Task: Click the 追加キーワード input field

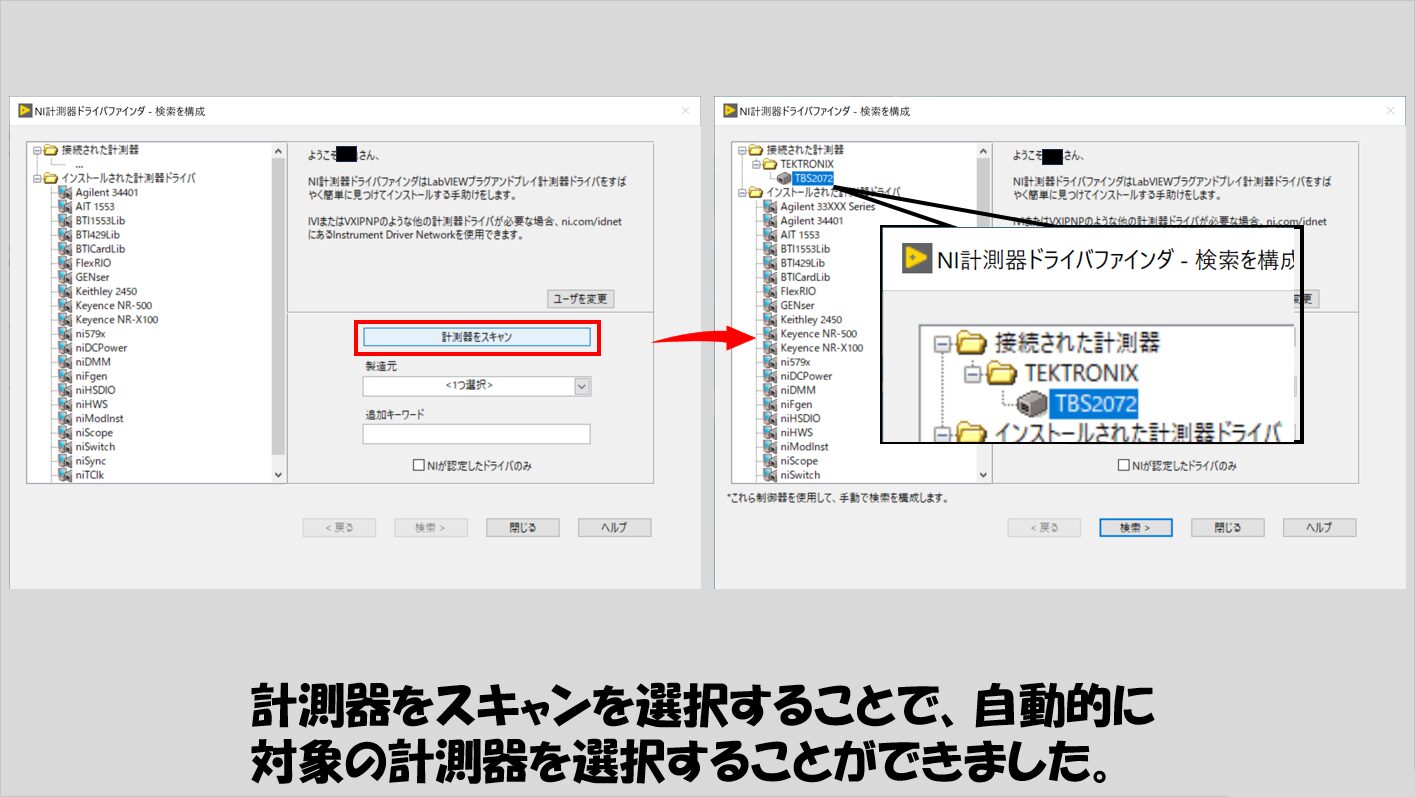Action: [476, 434]
